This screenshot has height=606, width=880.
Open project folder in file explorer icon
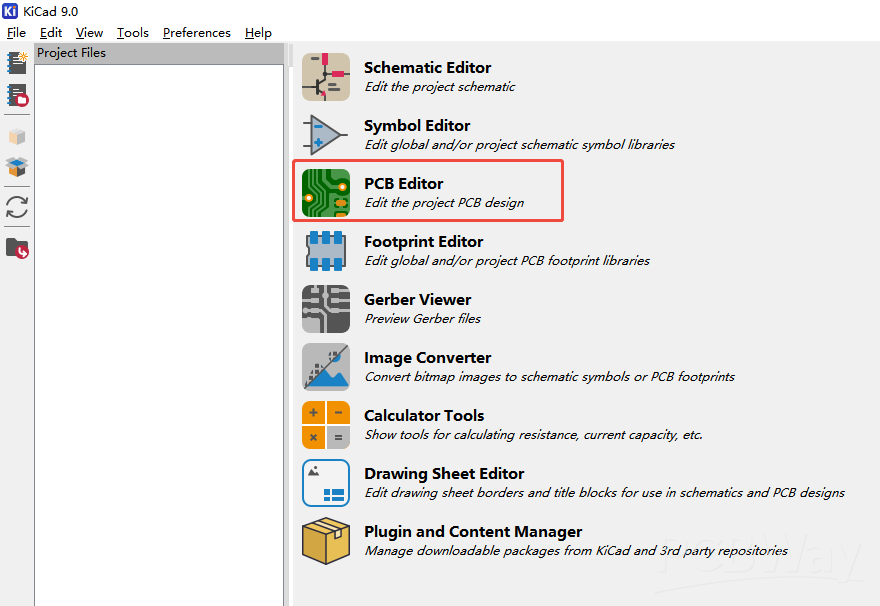click(17, 247)
